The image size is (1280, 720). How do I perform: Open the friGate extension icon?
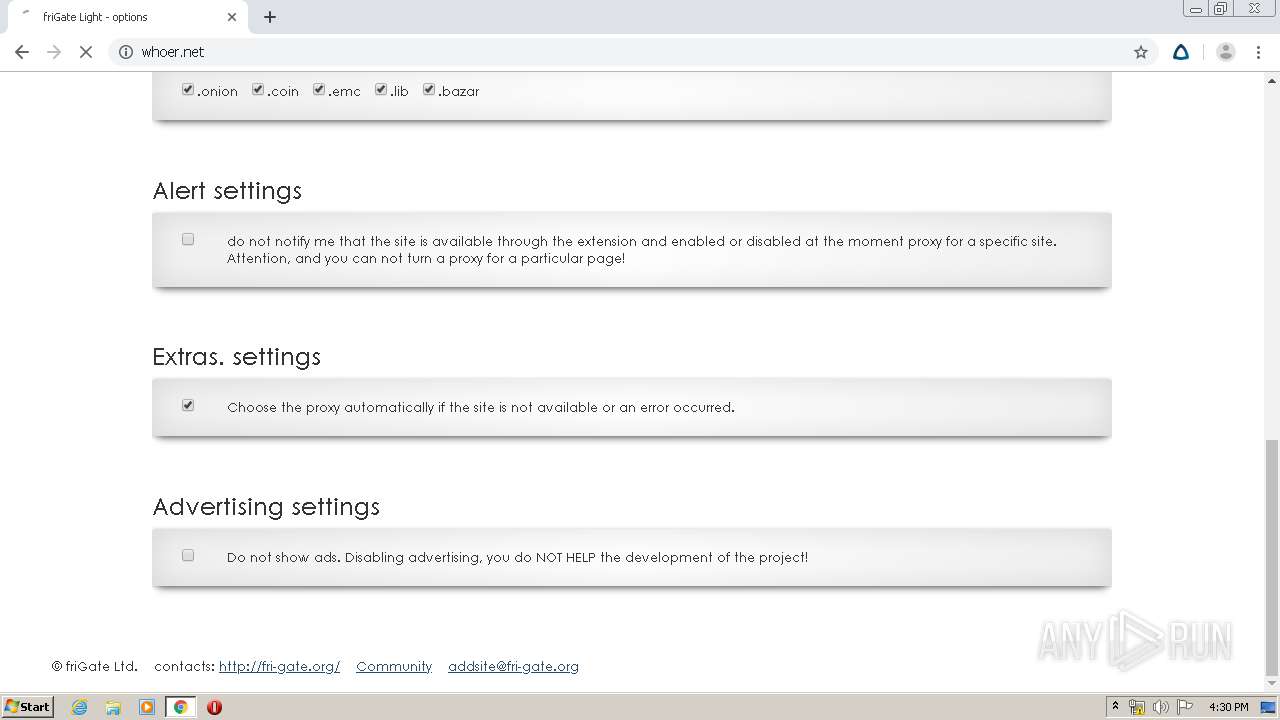(x=1181, y=52)
